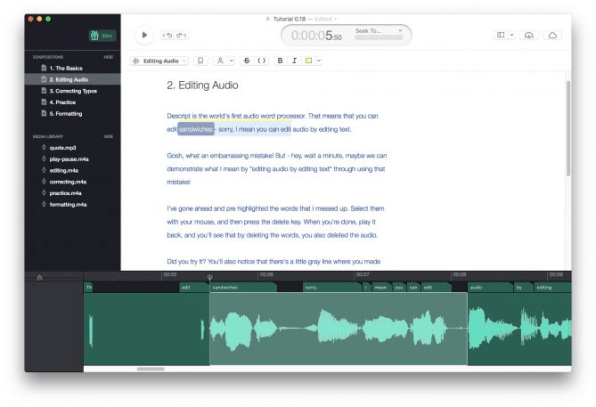Click the panel layout icon

pos(501,35)
